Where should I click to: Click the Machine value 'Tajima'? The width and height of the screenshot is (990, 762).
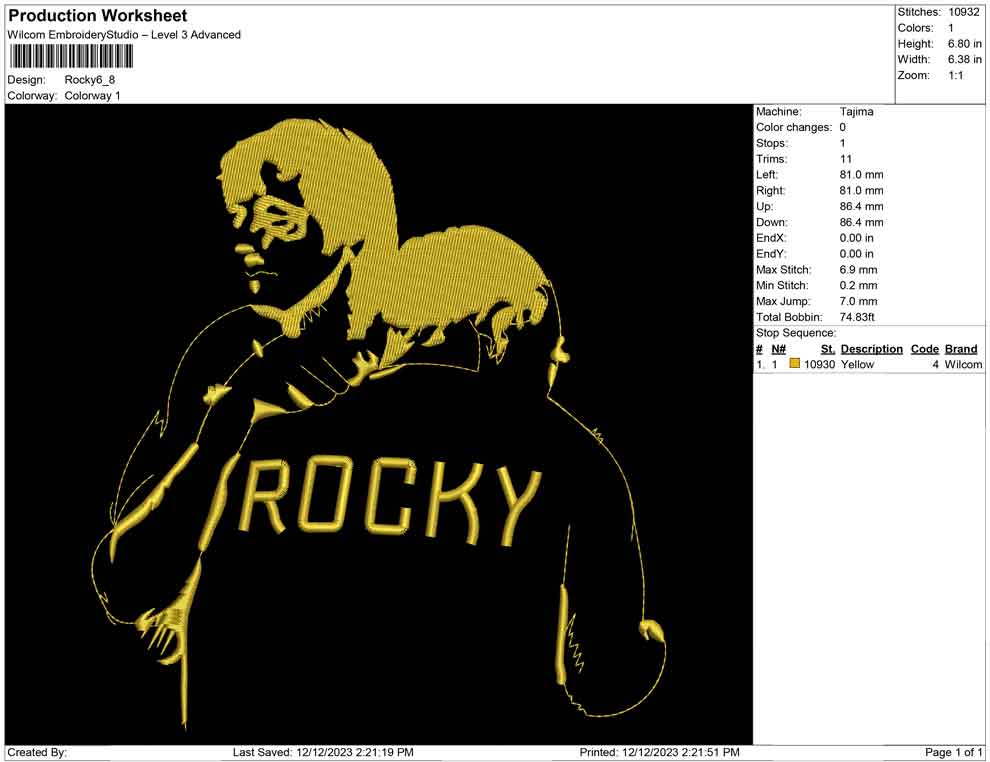(856, 112)
